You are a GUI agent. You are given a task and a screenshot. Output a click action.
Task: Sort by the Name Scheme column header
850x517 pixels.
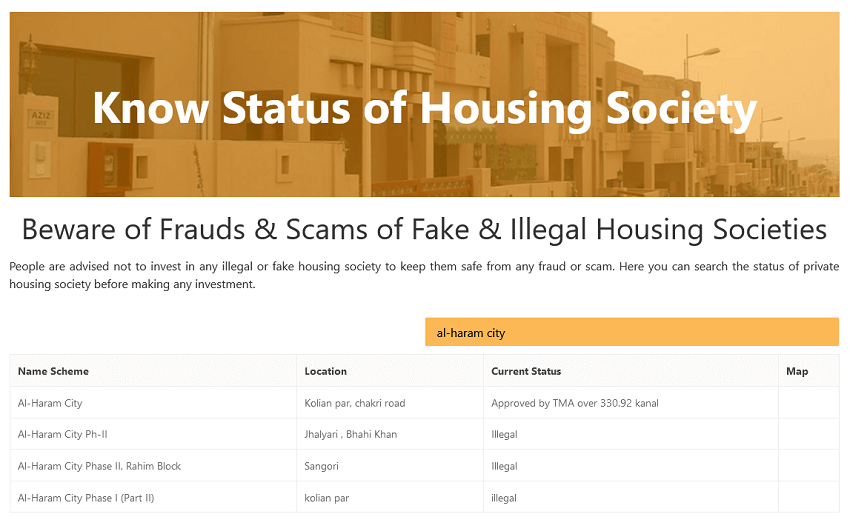53,371
